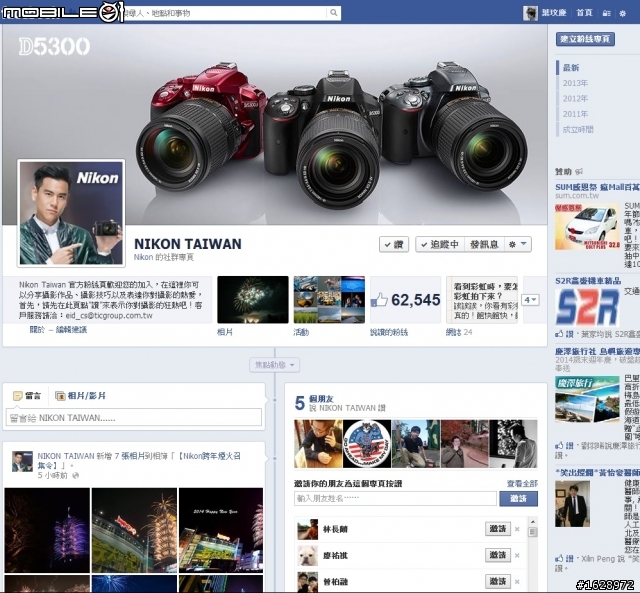Open NIKON TAIWAN post author avatar
Screen dimensions: 640x593
[x=22, y=462]
